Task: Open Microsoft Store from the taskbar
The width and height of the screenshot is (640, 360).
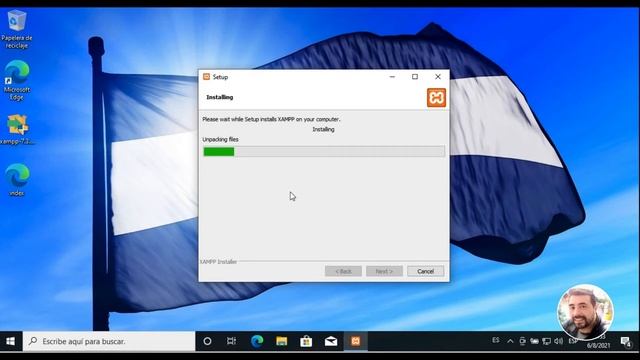Action: pos(306,341)
